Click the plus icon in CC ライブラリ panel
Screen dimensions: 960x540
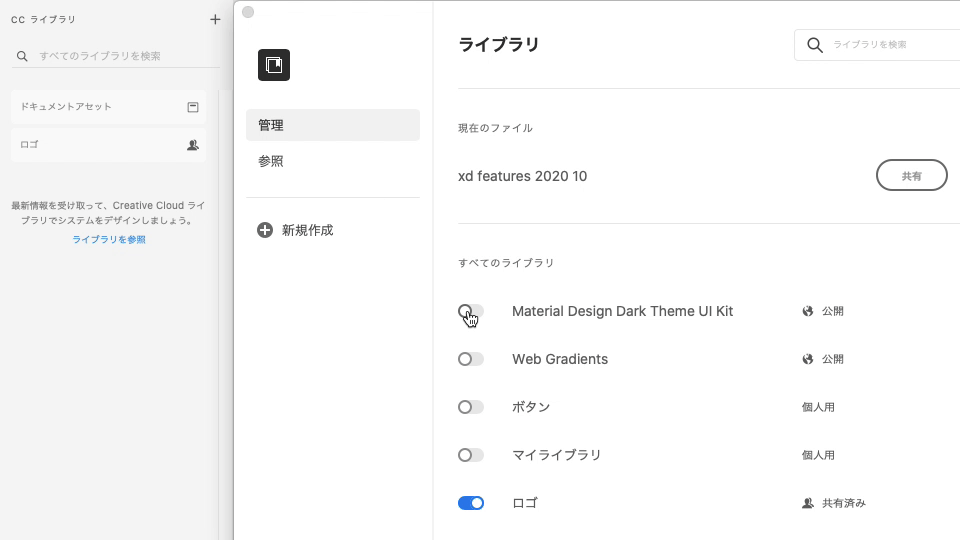[215, 20]
